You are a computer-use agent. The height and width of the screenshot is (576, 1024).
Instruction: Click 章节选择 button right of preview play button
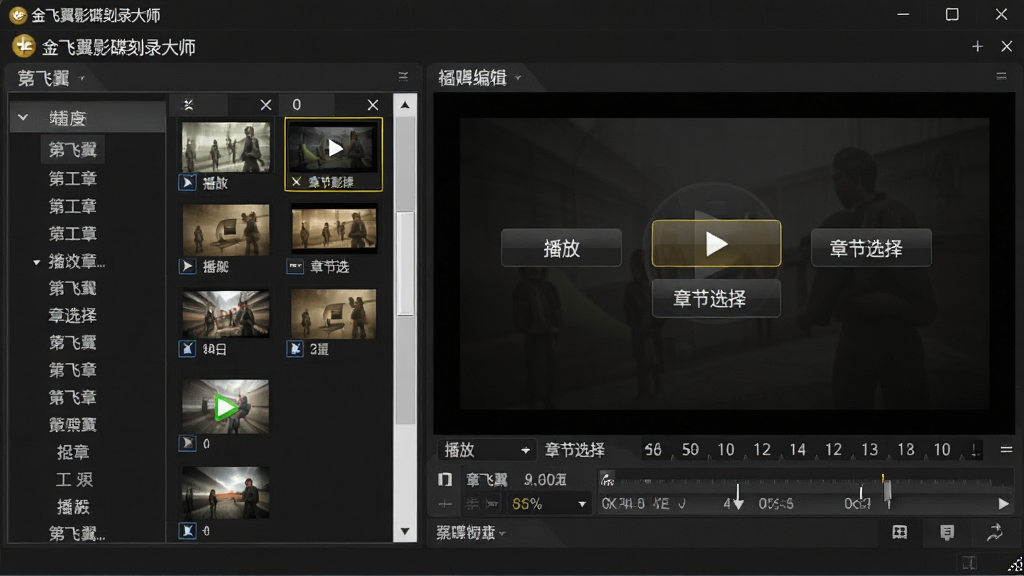click(871, 248)
